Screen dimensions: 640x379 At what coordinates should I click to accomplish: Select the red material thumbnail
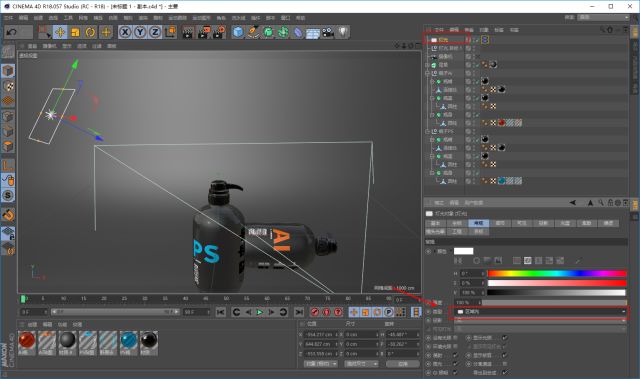pyautogui.click(x=27, y=342)
